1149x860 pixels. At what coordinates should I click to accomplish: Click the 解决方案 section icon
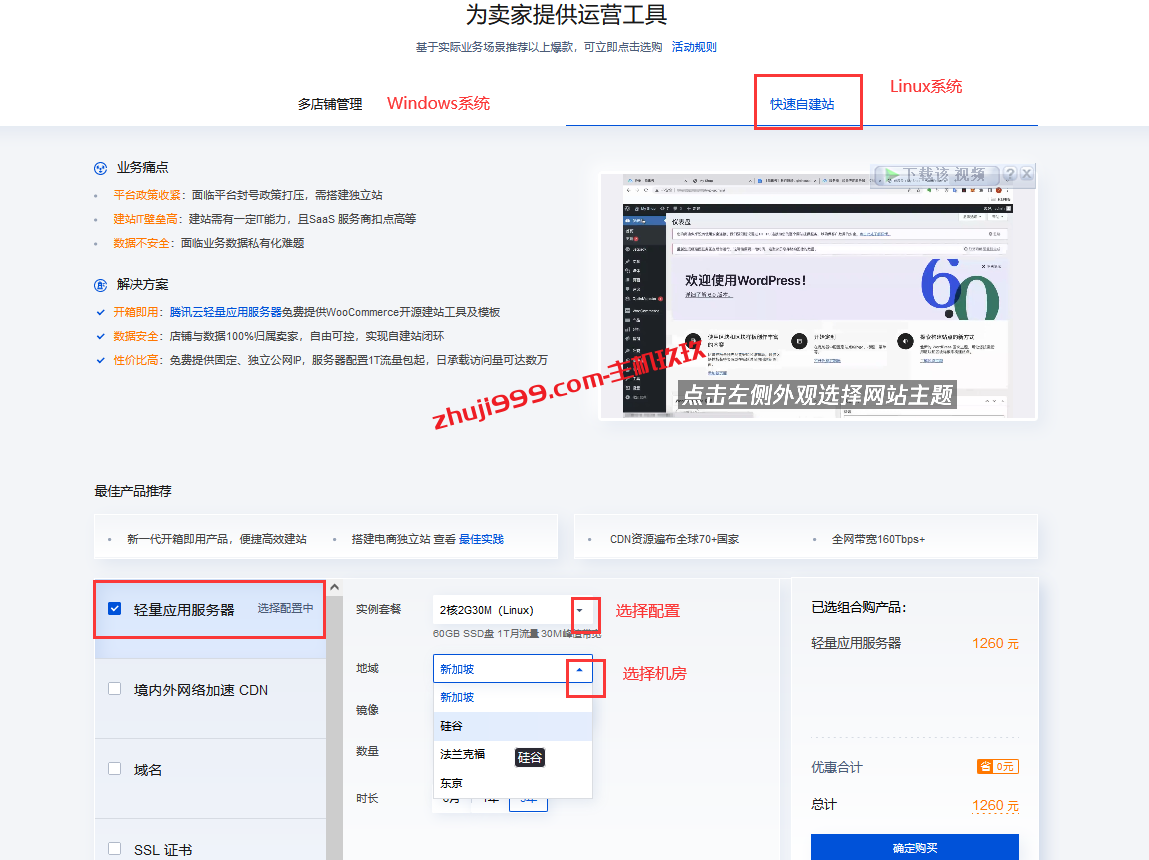100,285
